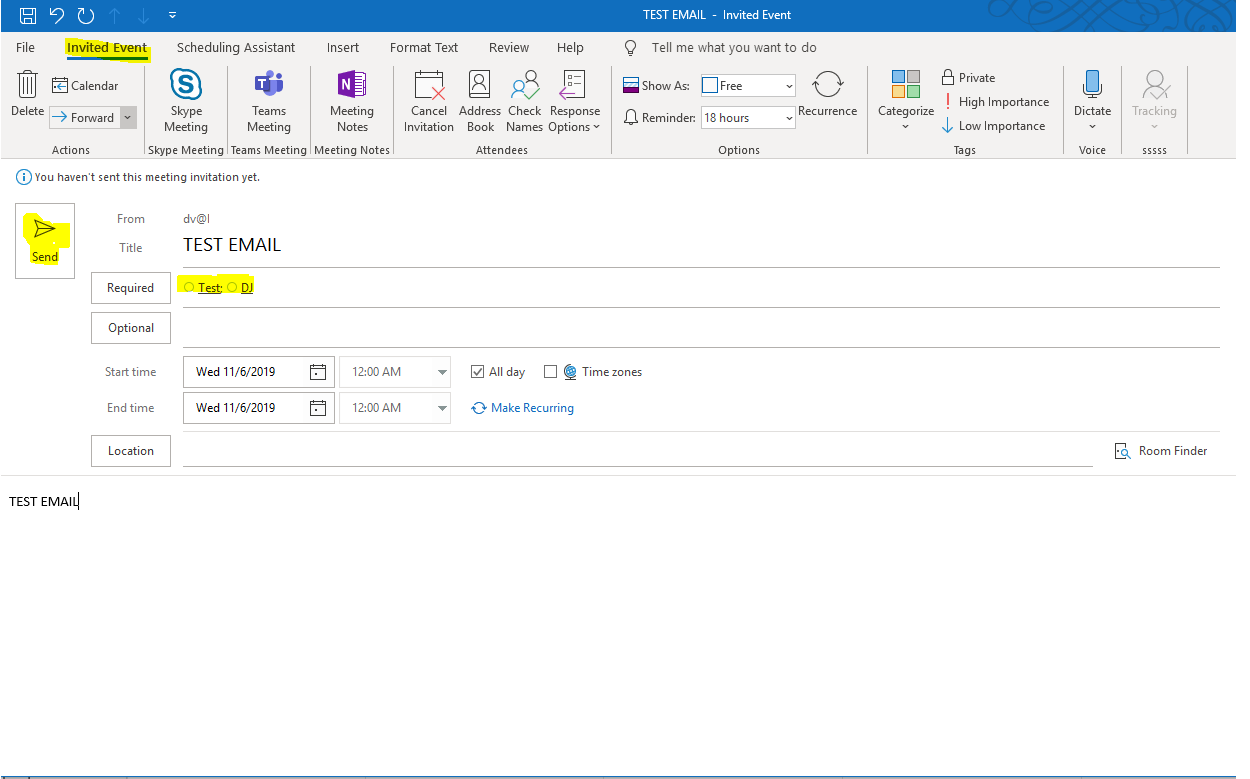The width and height of the screenshot is (1250, 779).
Task: Open the Room Finder
Action: 1161,451
